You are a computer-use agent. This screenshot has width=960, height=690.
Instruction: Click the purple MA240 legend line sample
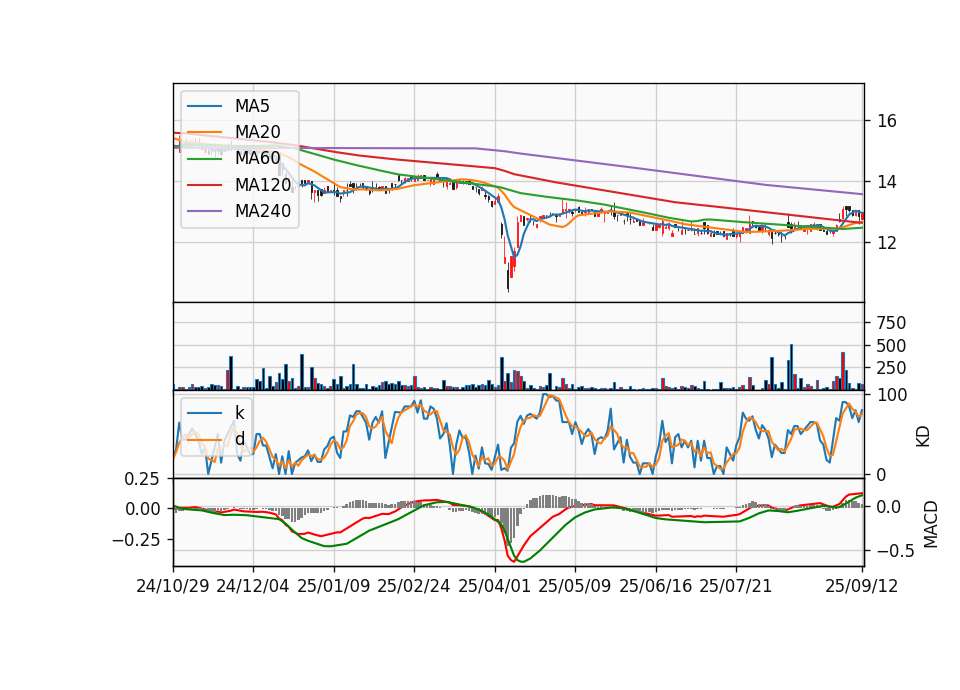coord(204,211)
